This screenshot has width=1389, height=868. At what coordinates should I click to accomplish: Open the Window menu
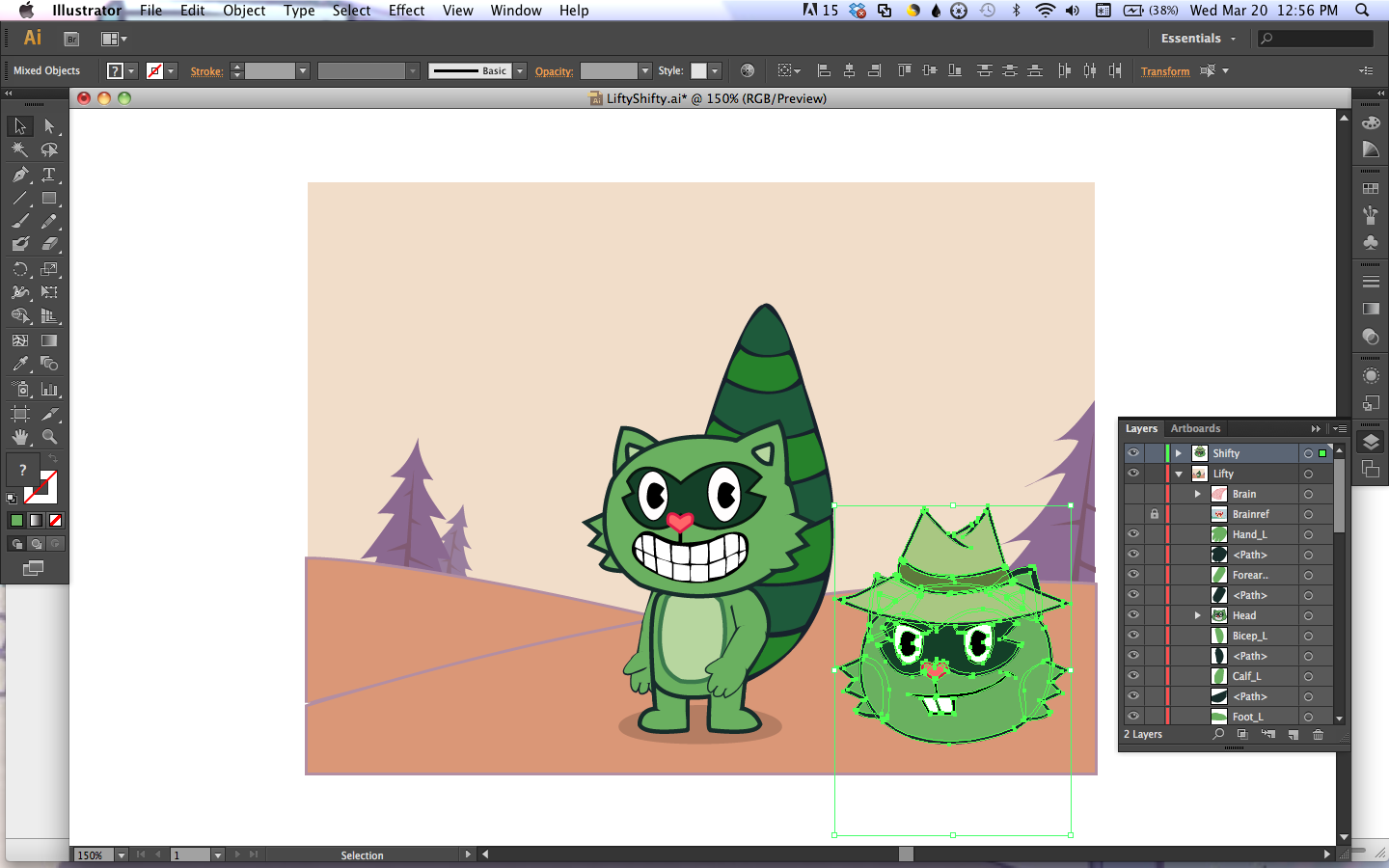(516, 11)
